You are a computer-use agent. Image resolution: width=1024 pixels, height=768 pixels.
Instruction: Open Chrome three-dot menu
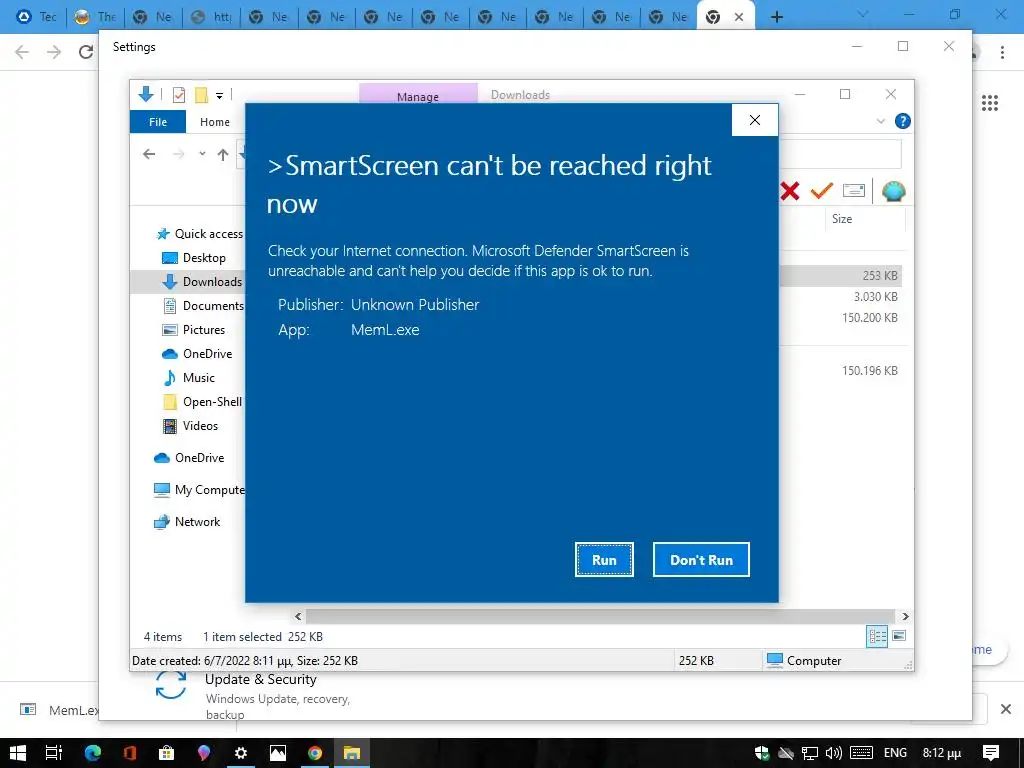pyautogui.click(x=1002, y=52)
